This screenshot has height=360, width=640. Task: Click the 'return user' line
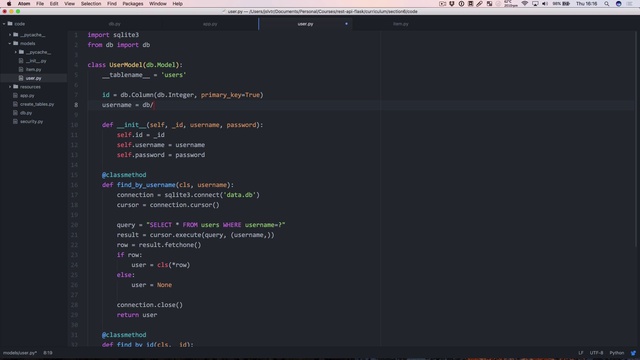137,315
